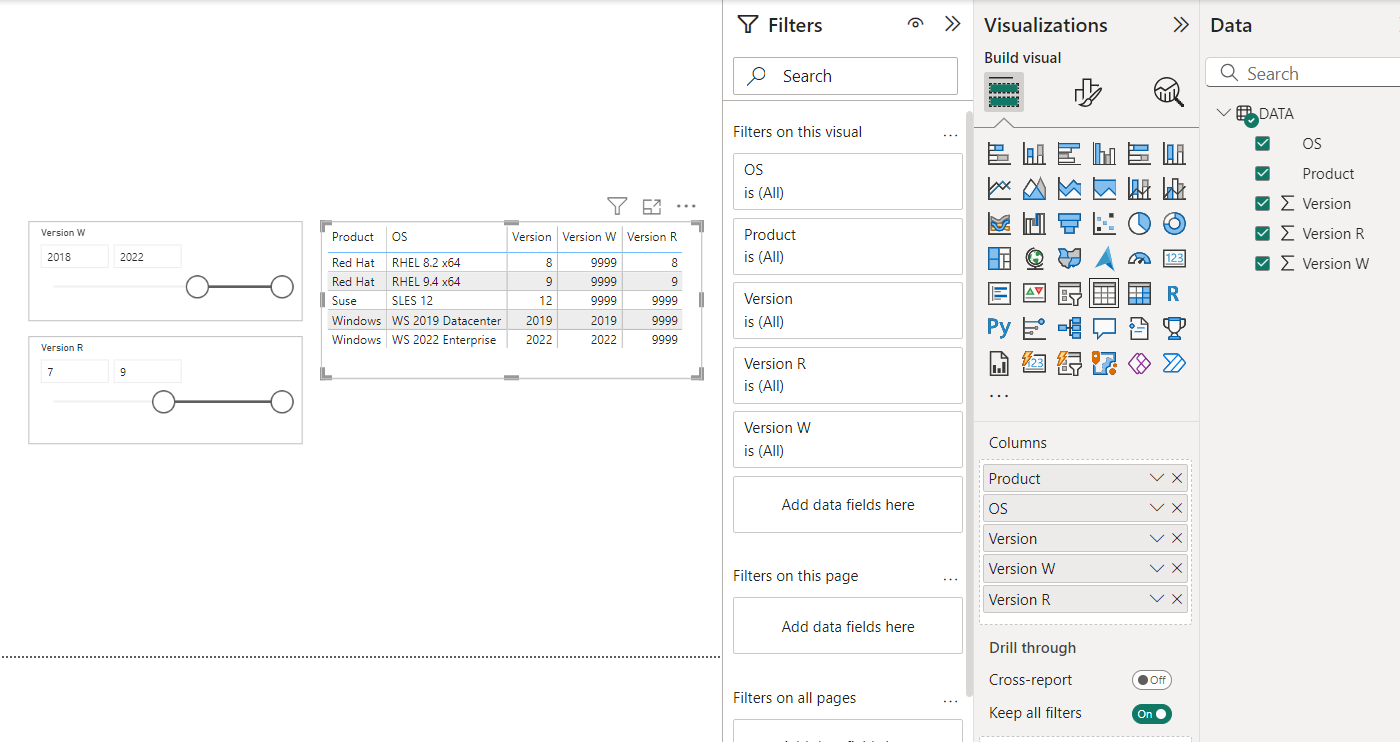Turn on the Cross-report toggle
Viewport: 1400px width, 742px height.
point(1151,680)
